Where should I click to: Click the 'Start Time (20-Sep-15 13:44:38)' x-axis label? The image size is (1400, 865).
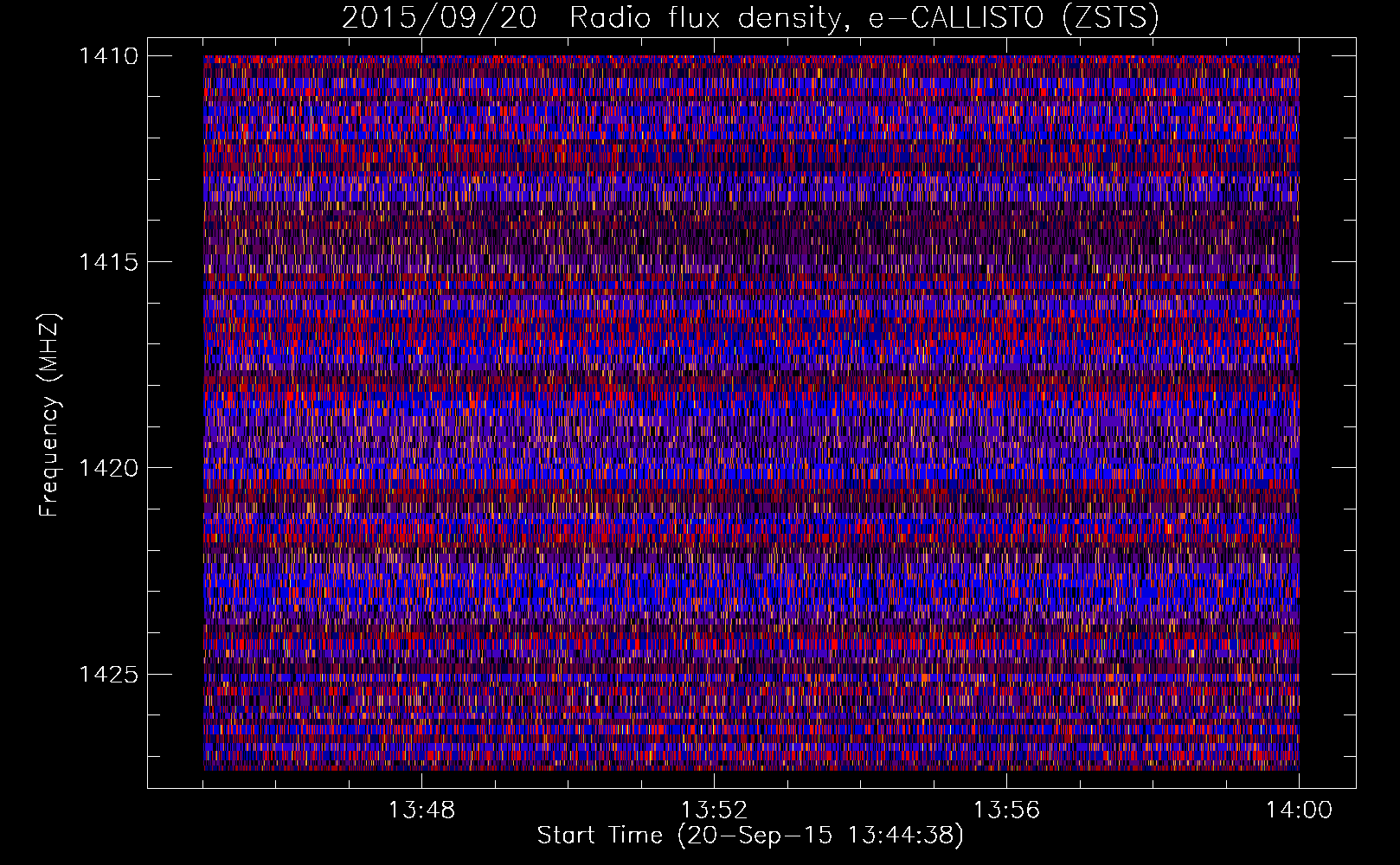tap(750, 836)
